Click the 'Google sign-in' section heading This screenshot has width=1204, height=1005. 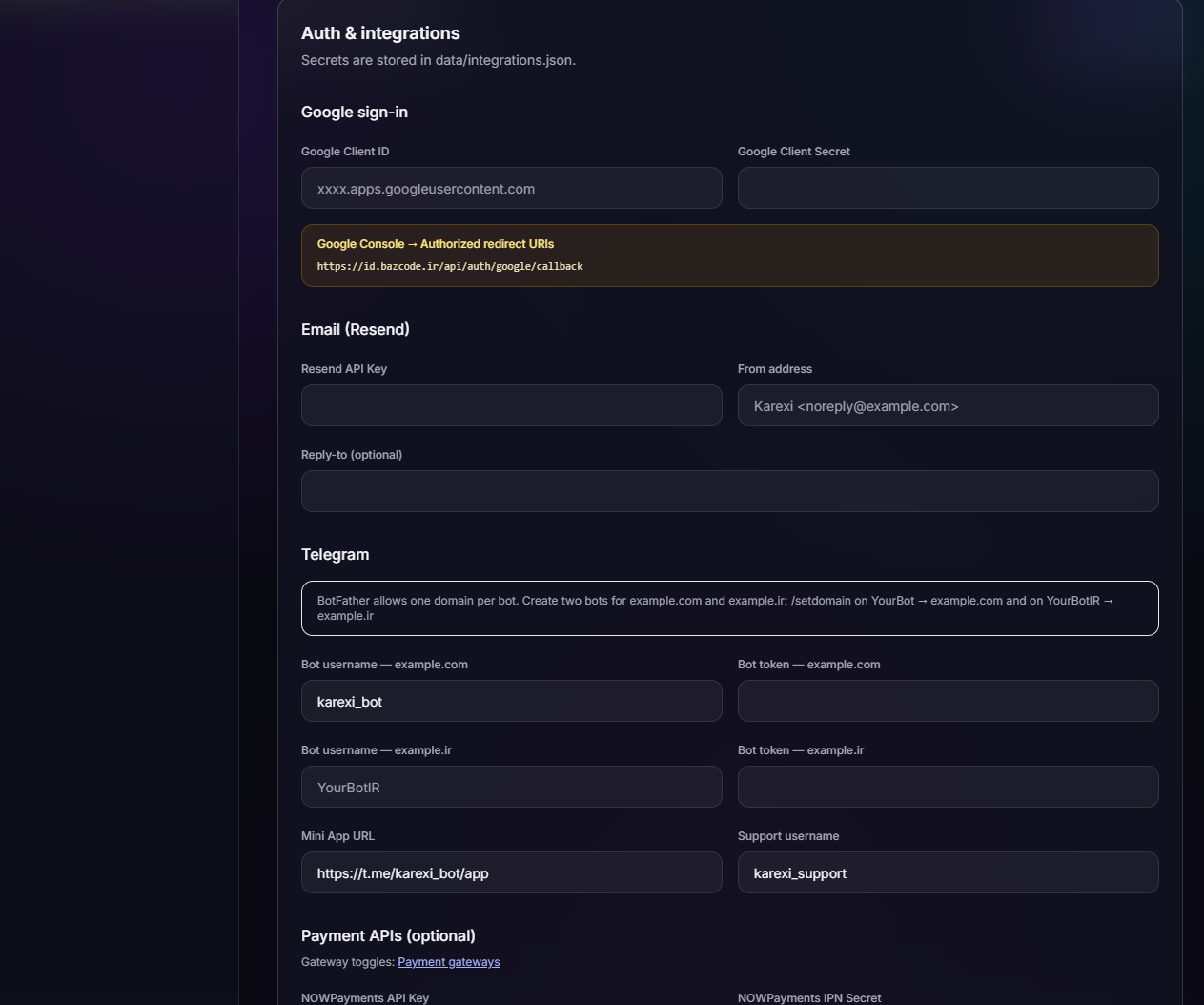[x=355, y=113]
